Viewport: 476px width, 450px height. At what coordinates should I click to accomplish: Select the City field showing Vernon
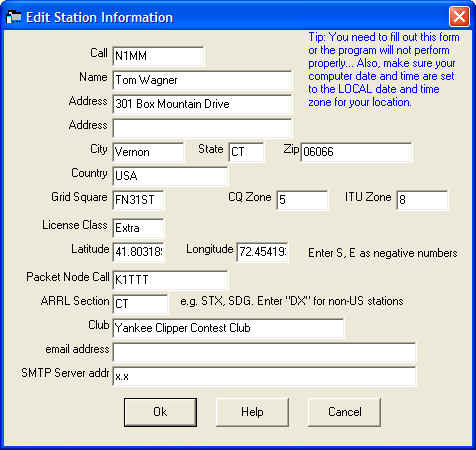148,152
